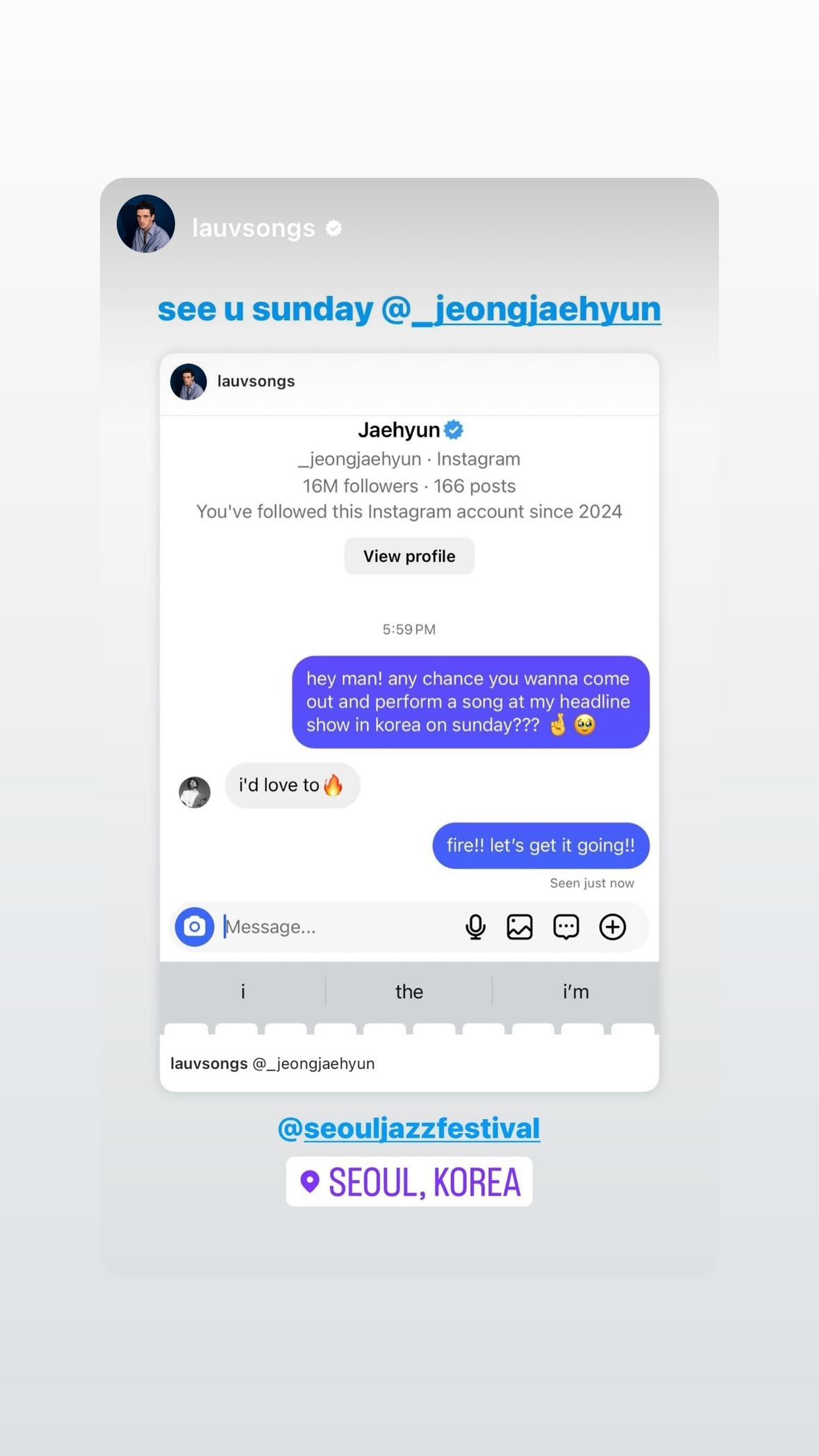Screen dimensions: 819x1456
Task: Open the @seouljazzfestival mention link
Action: coord(409,1128)
